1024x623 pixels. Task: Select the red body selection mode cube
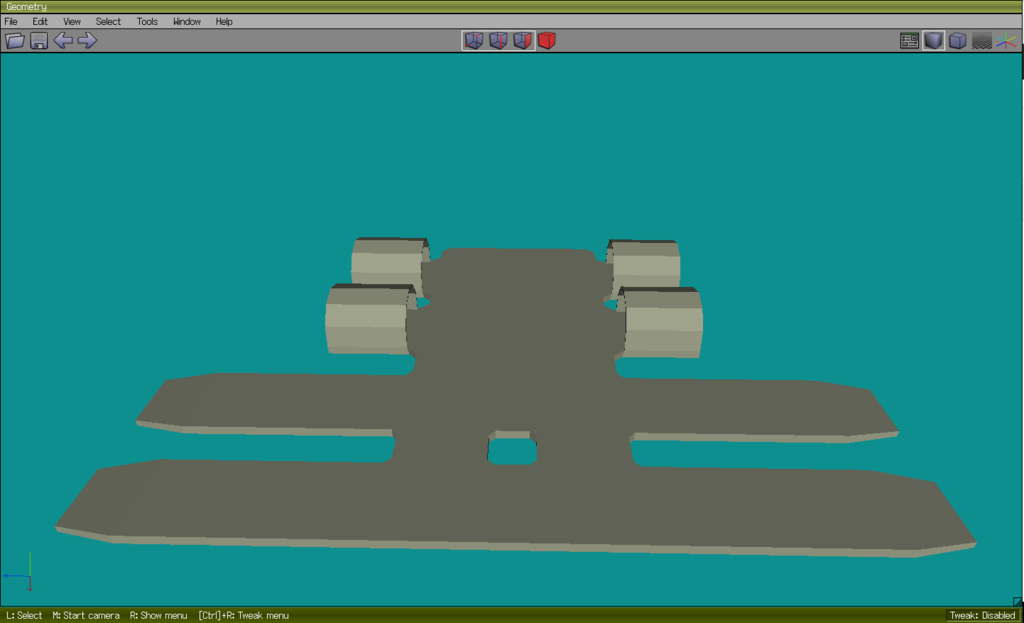click(x=546, y=41)
